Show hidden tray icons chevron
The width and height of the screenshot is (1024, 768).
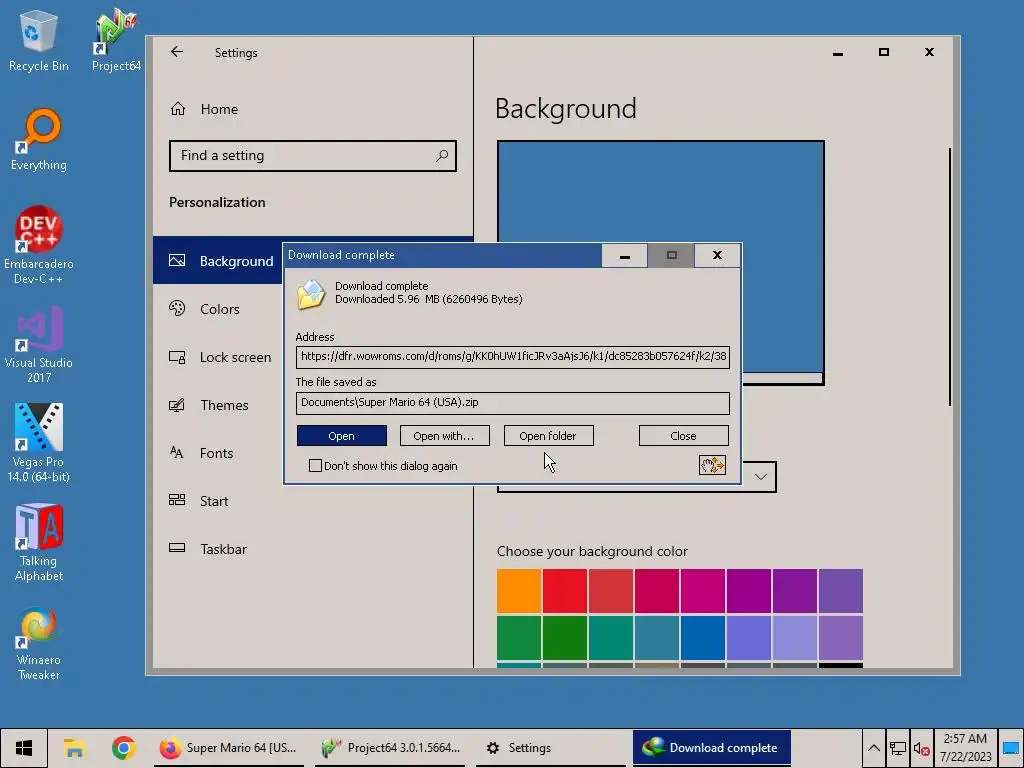(x=873, y=748)
